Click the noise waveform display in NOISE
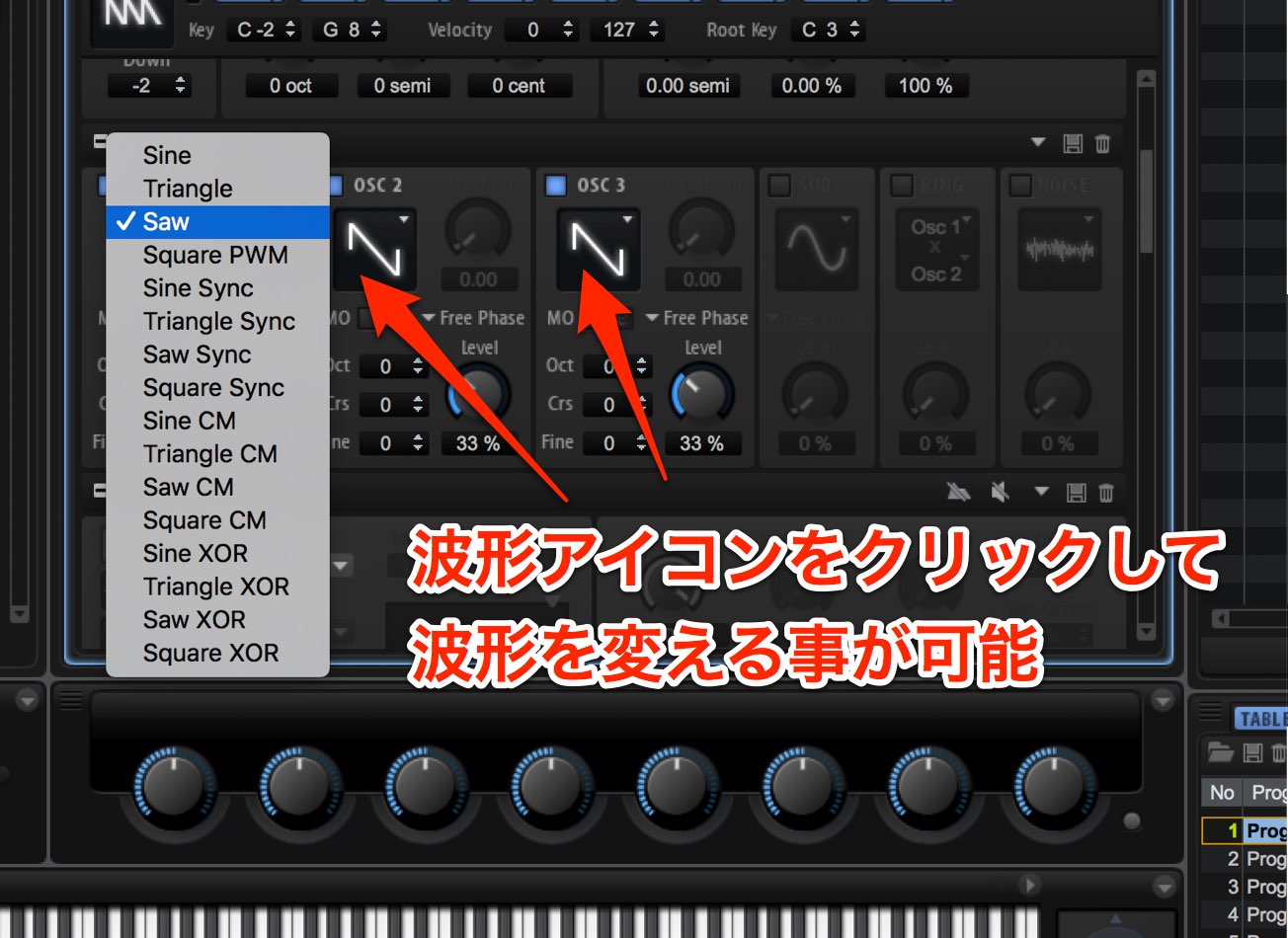1288x938 pixels. (x=1059, y=249)
